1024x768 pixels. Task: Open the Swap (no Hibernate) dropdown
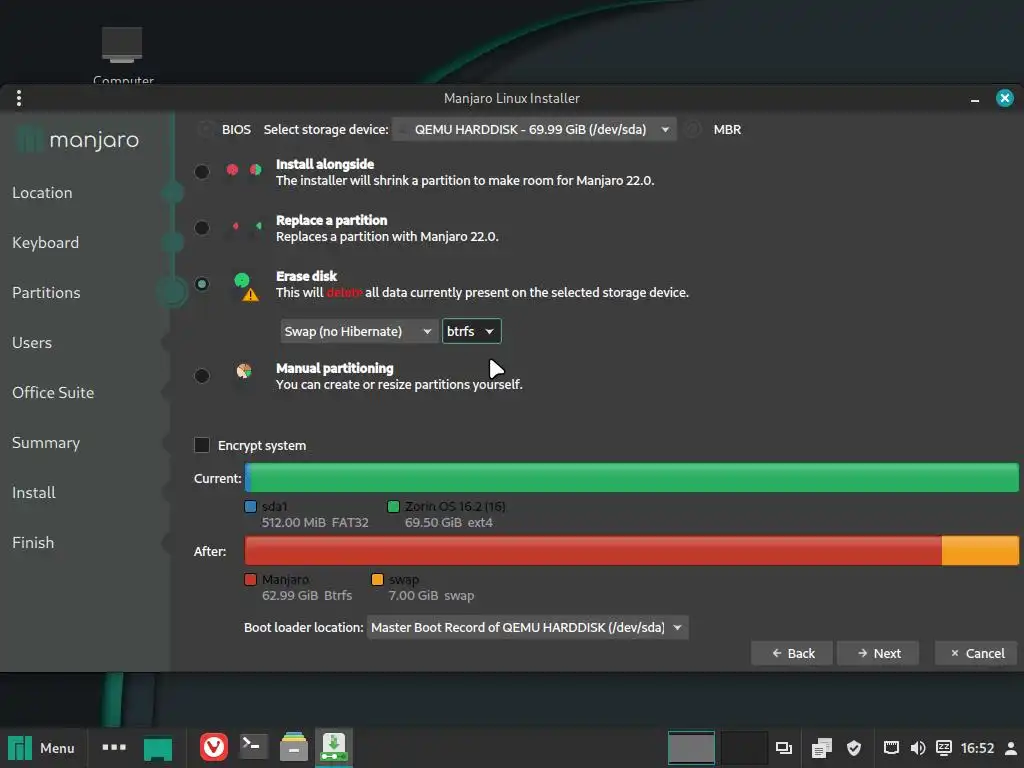click(359, 331)
